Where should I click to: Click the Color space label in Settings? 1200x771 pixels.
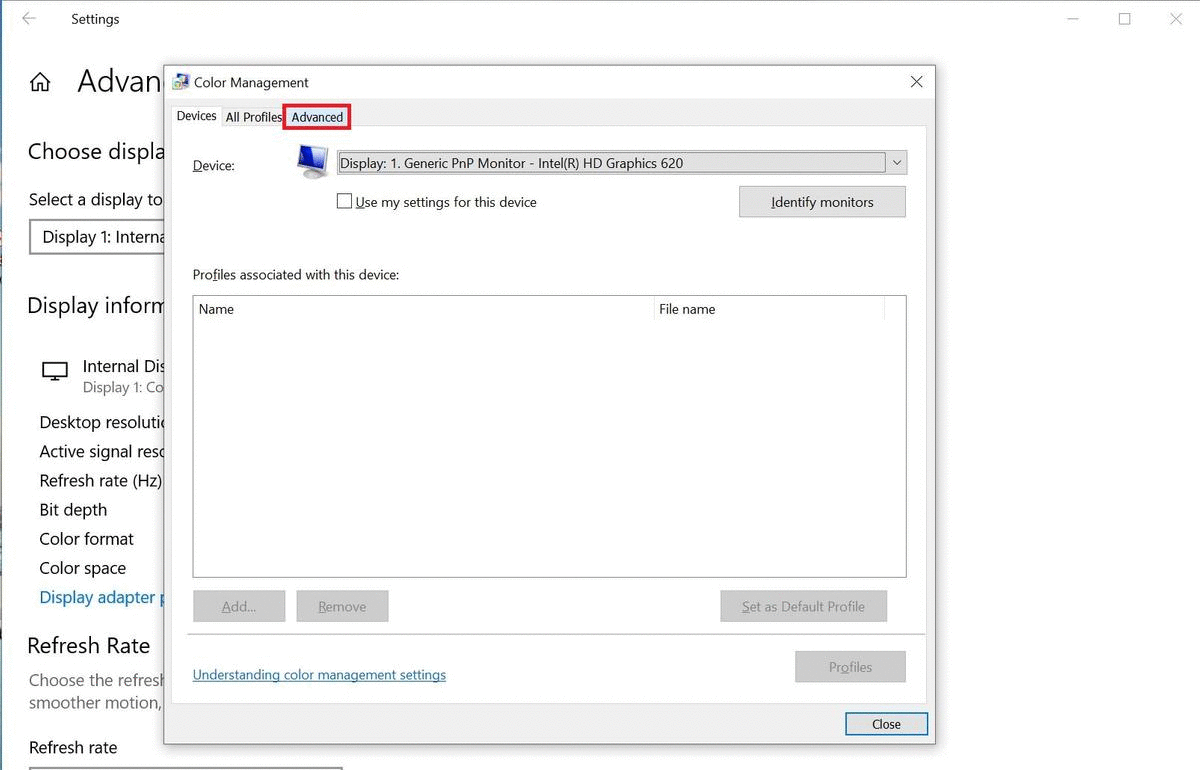[82, 568]
